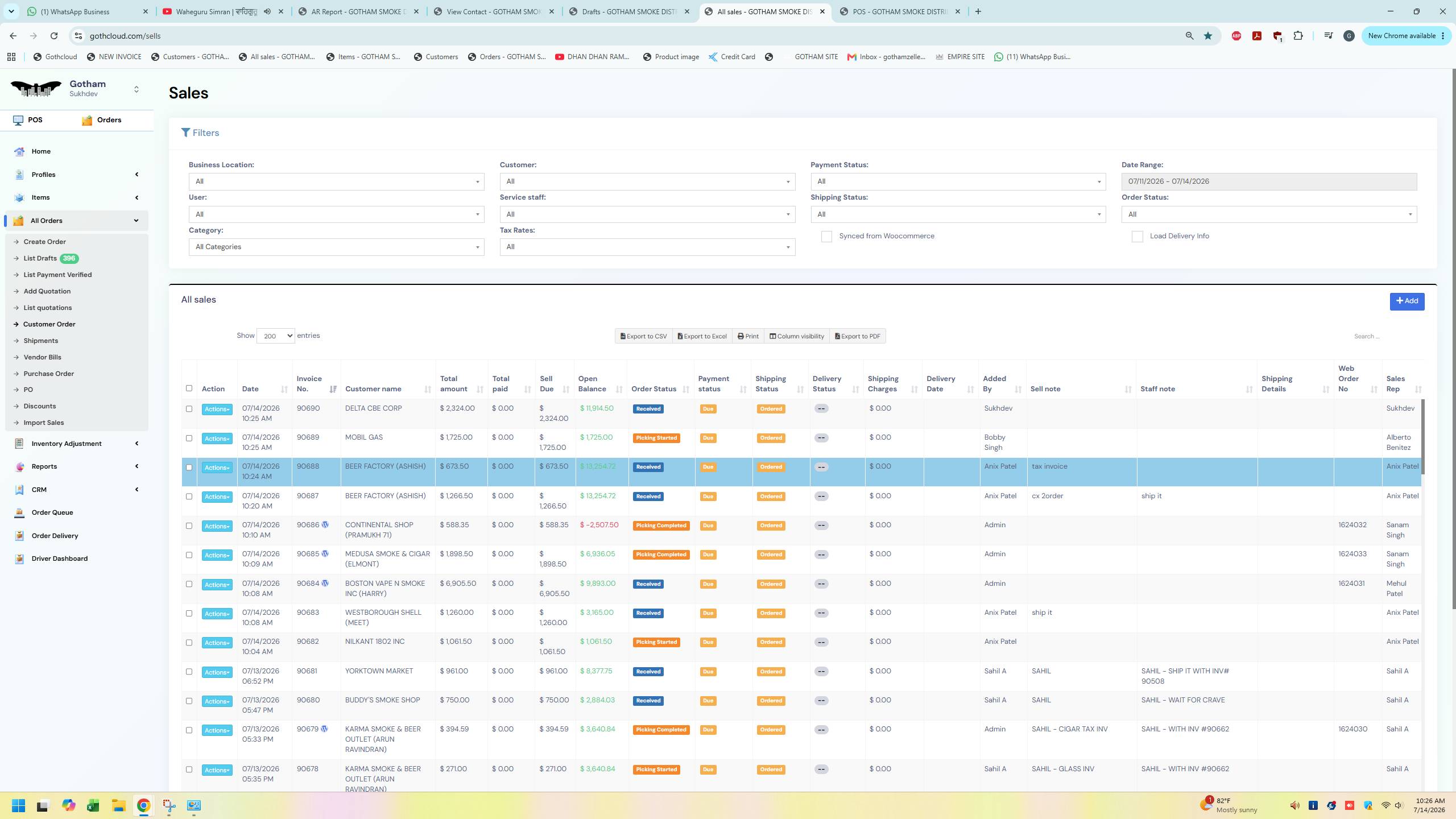1456x819 pixels.
Task: Tick the Load Delivery Info checkbox
Action: point(1137,237)
